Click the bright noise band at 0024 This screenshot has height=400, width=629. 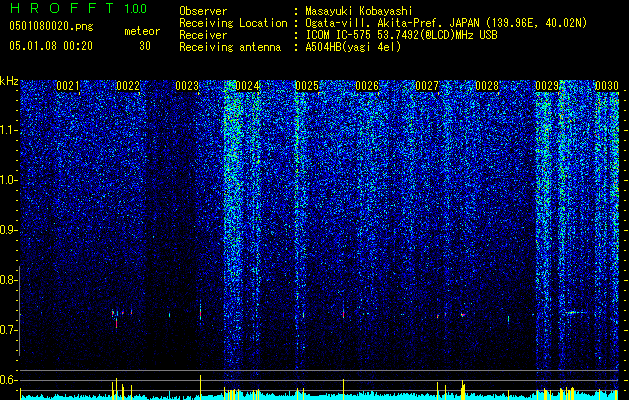coord(232,237)
